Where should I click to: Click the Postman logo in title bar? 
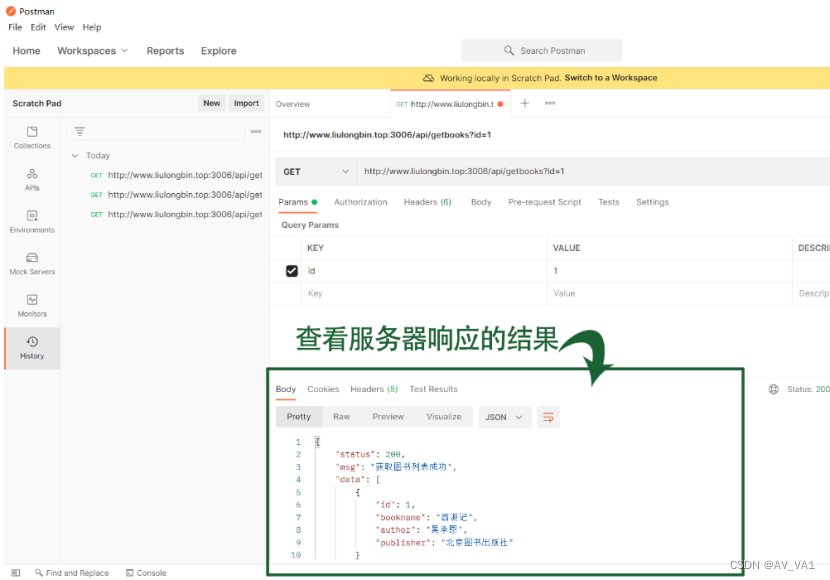11,11
